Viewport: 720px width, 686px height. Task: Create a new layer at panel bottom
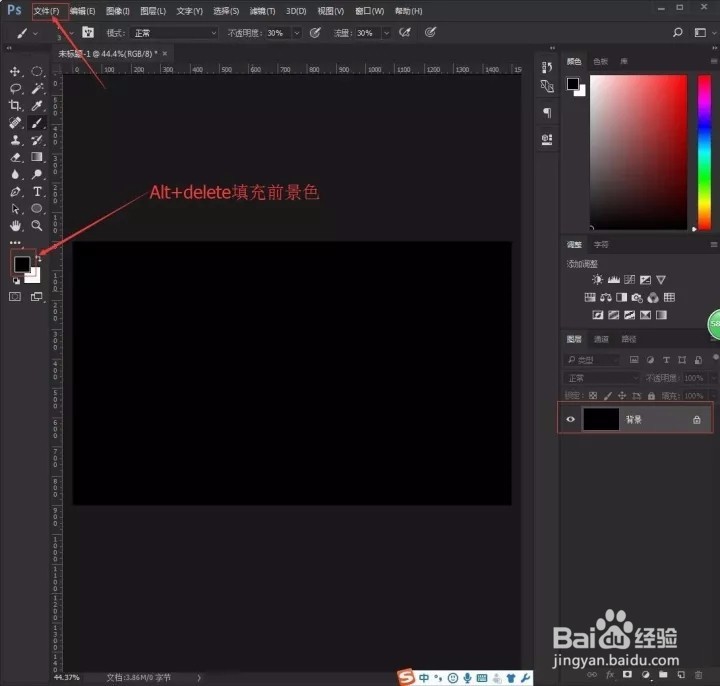point(681,675)
